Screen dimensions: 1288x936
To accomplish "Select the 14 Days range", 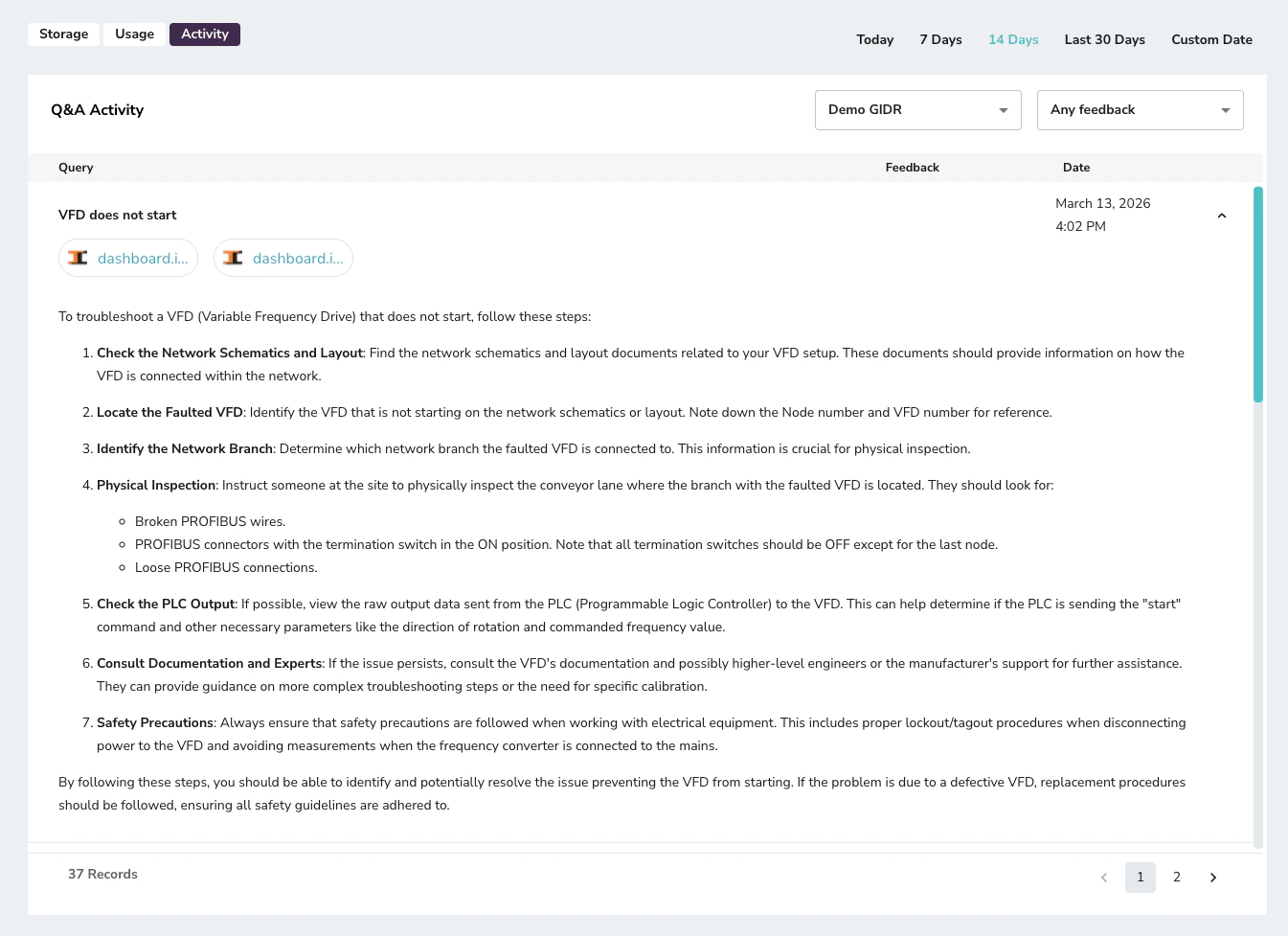I will coord(1013,40).
